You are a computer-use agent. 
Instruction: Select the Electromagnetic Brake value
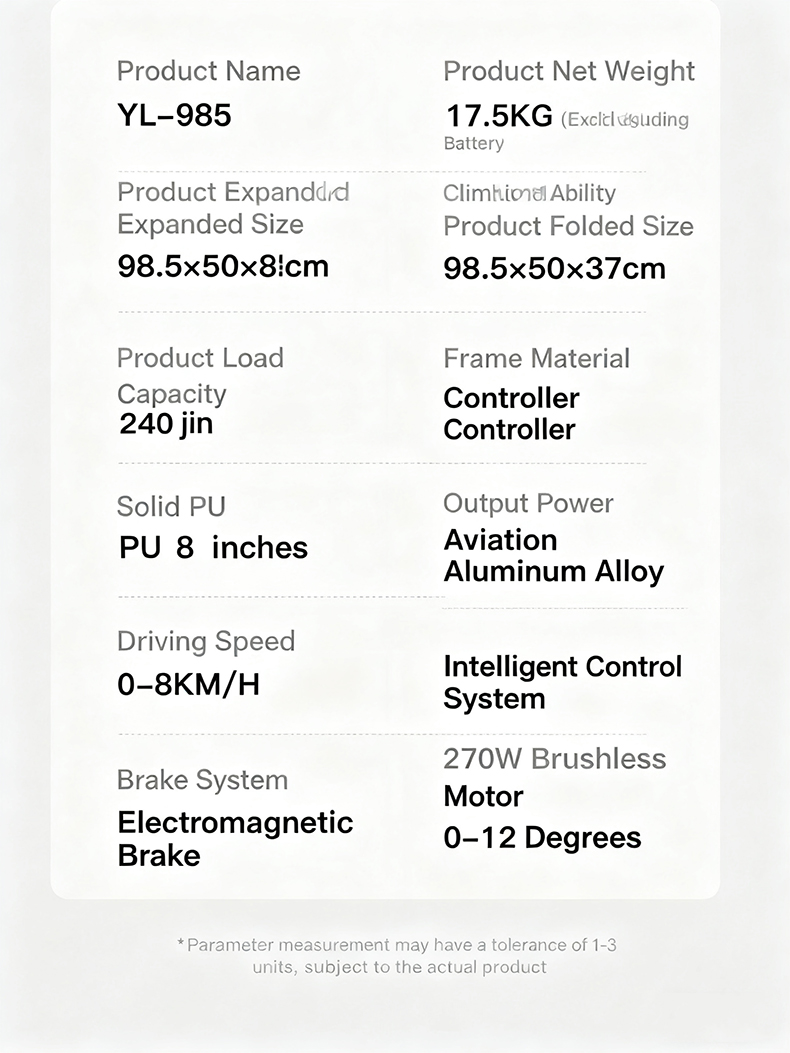[235, 839]
